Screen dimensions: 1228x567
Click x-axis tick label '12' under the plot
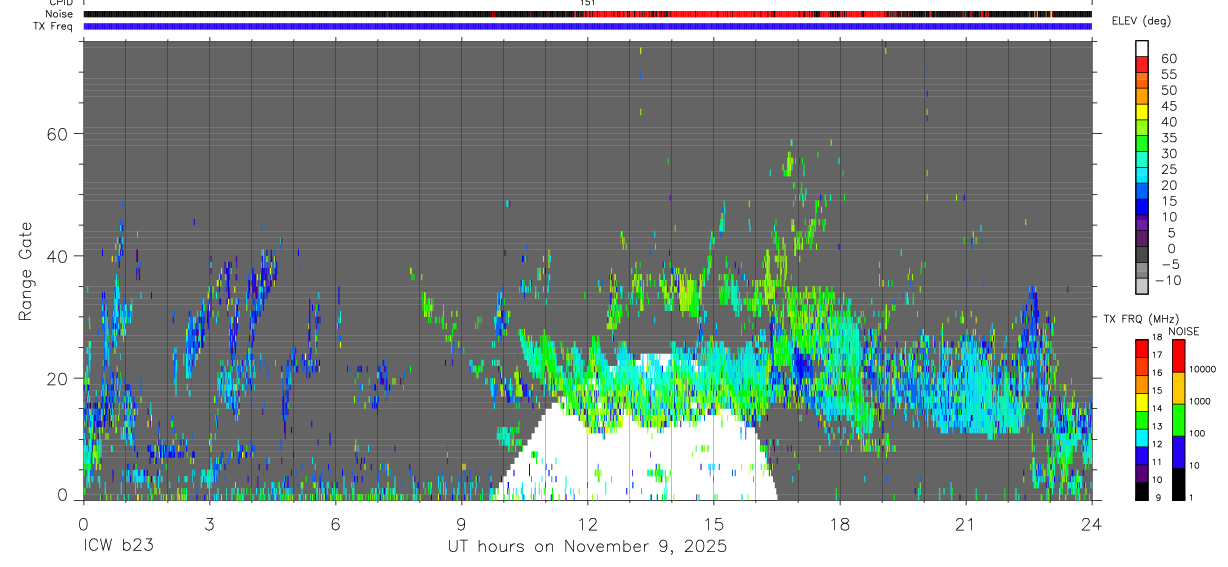[x=587, y=524]
